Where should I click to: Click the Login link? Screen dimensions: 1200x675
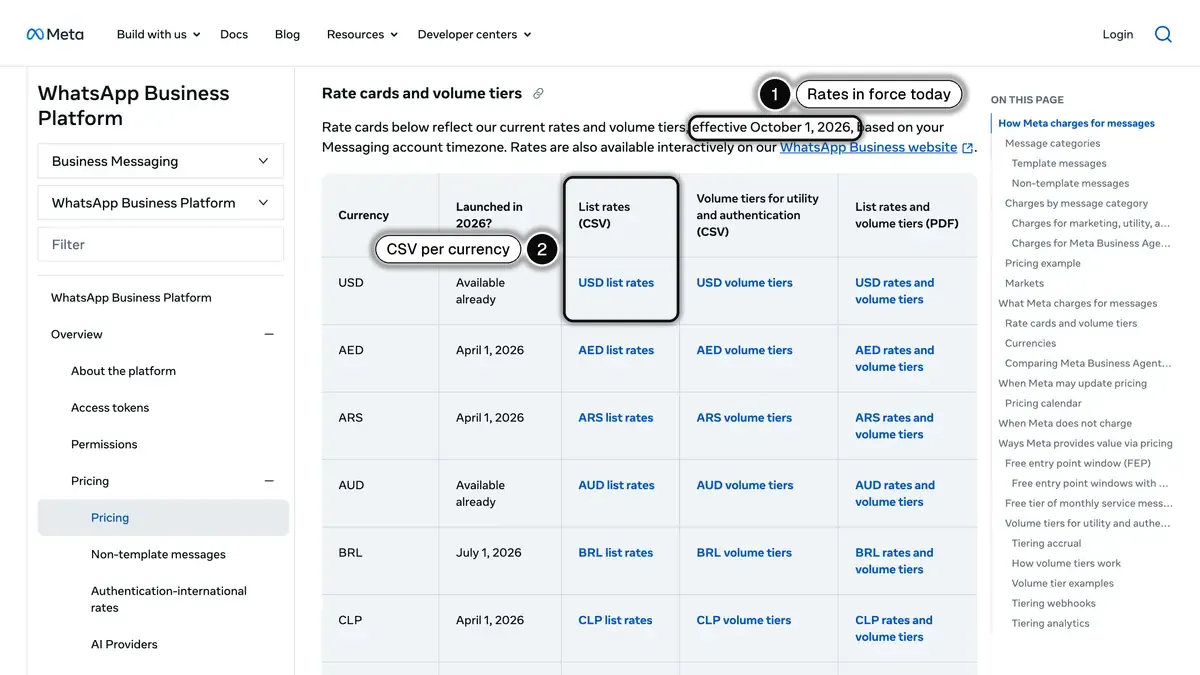tap(1118, 34)
